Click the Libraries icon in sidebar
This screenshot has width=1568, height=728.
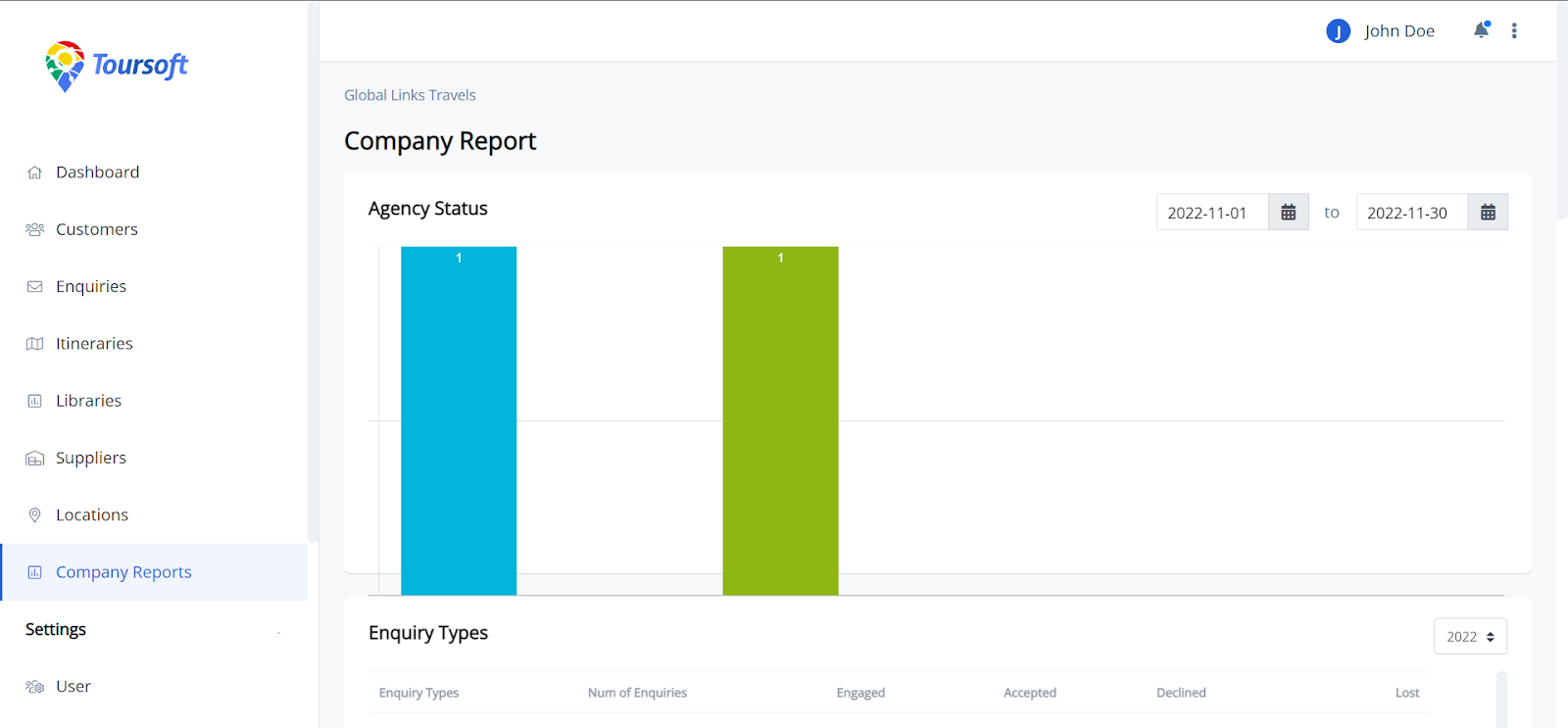(35, 401)
